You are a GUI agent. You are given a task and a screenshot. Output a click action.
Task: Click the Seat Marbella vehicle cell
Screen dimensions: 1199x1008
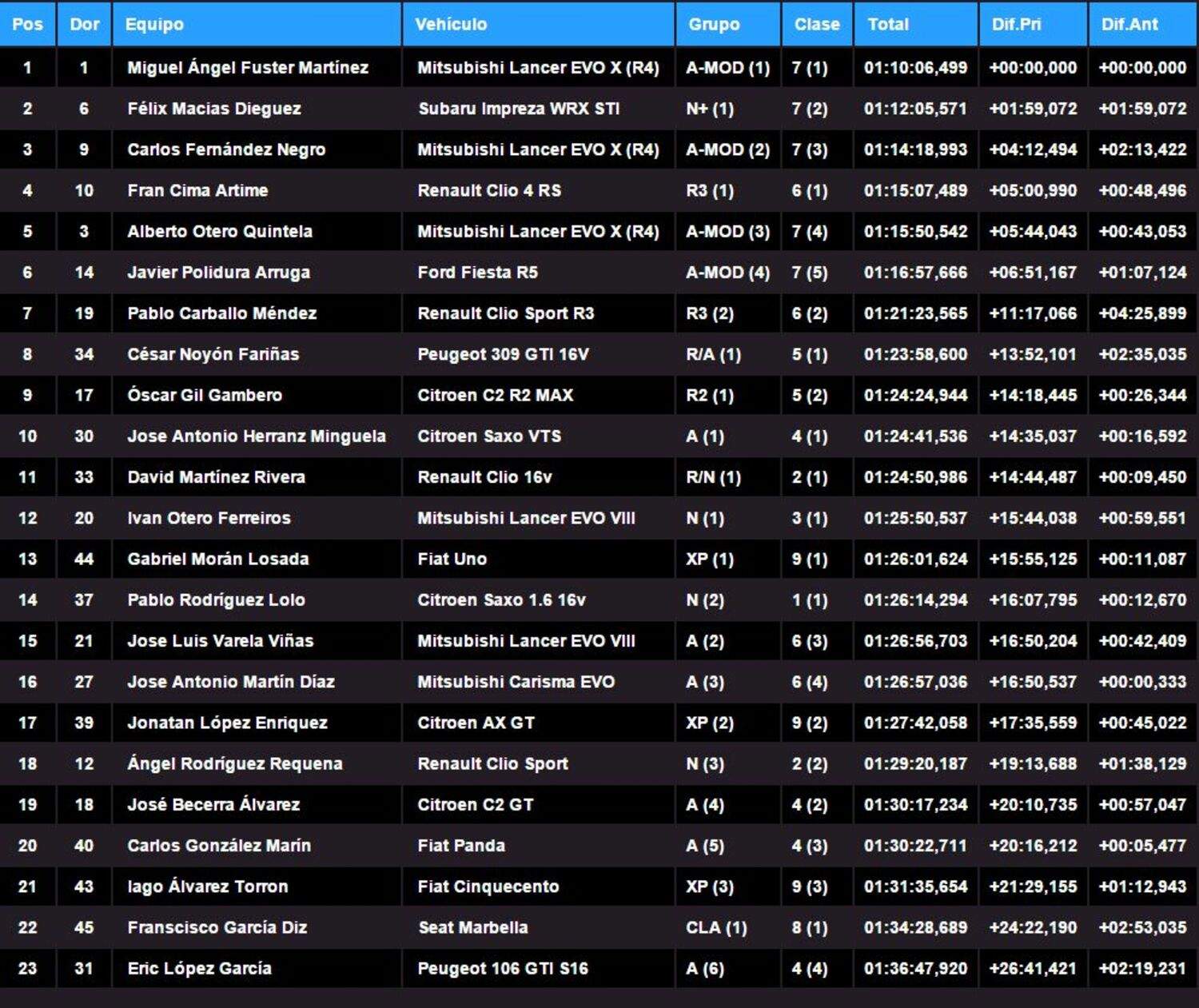(x=472, y=927)
